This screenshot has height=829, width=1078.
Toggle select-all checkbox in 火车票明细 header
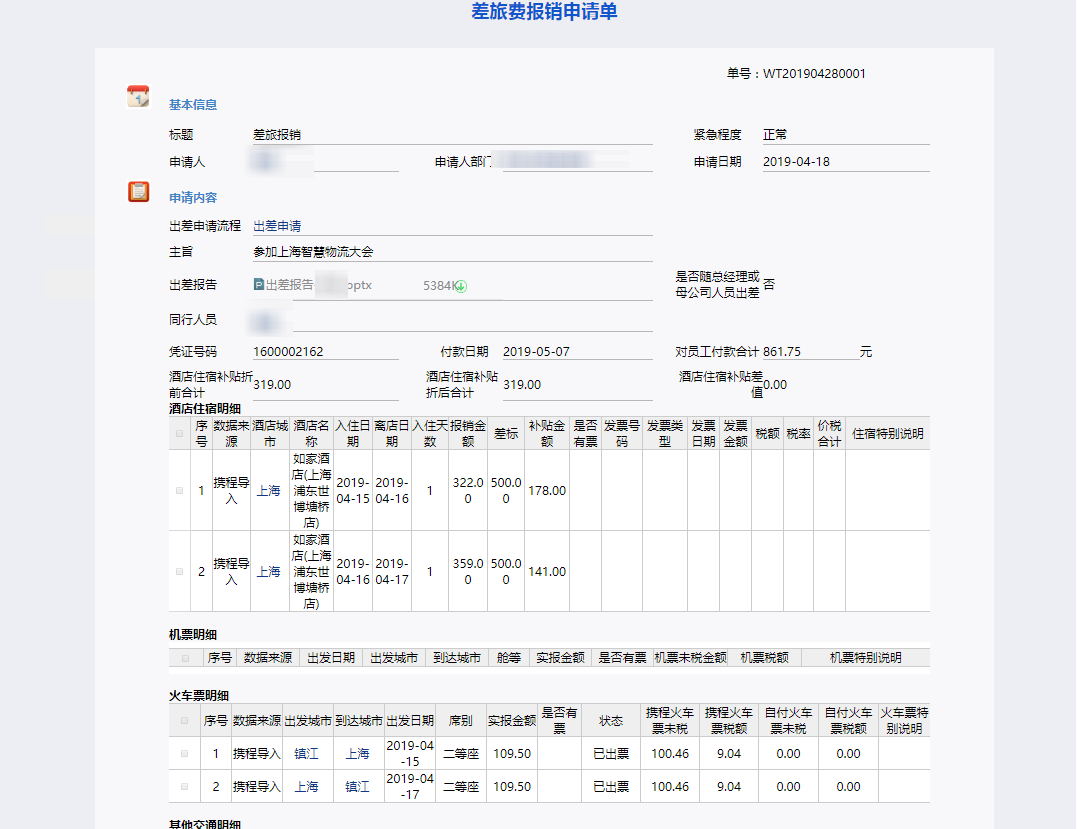click(184, 720)
